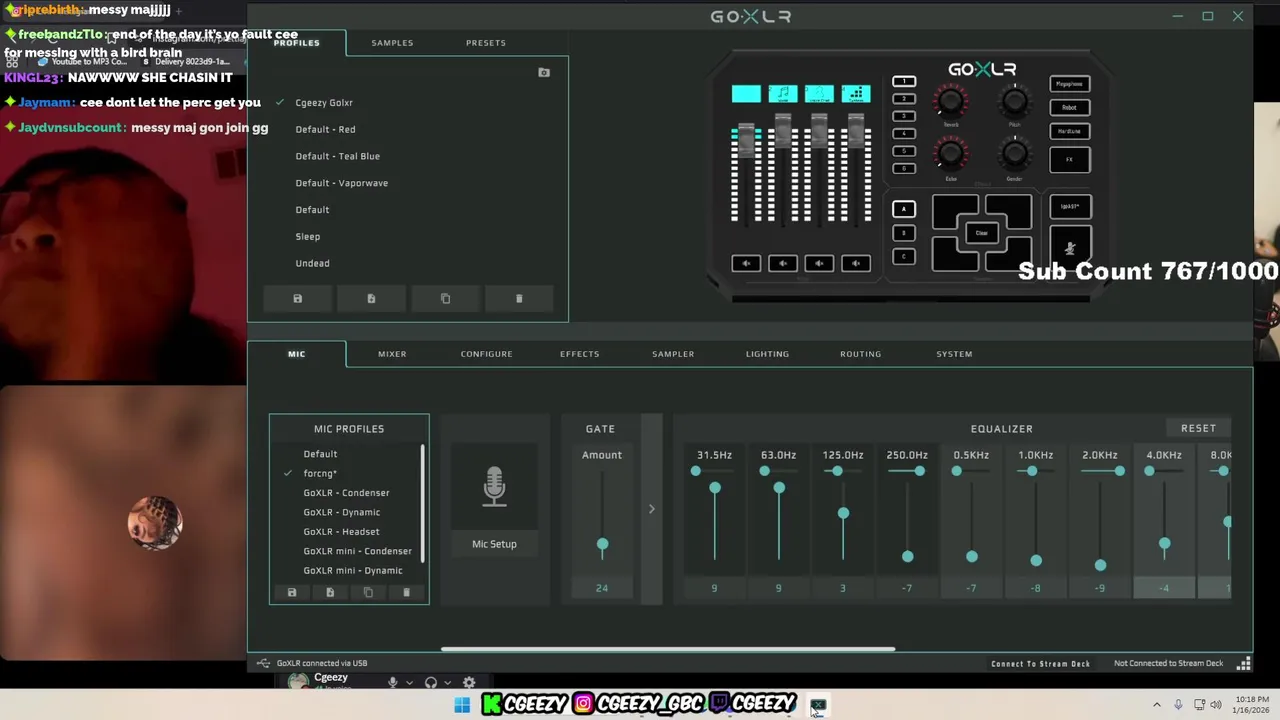This screenshot has width=1280, height=720.
Task: Click the import mic profile icon
Action: pyautogui.click(x=330, y=593)
